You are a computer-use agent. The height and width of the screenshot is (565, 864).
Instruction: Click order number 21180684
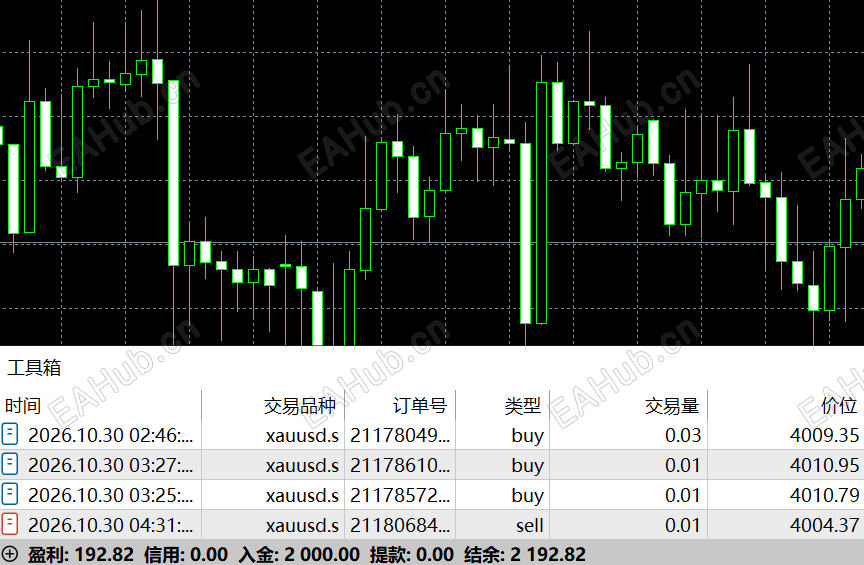400,525
